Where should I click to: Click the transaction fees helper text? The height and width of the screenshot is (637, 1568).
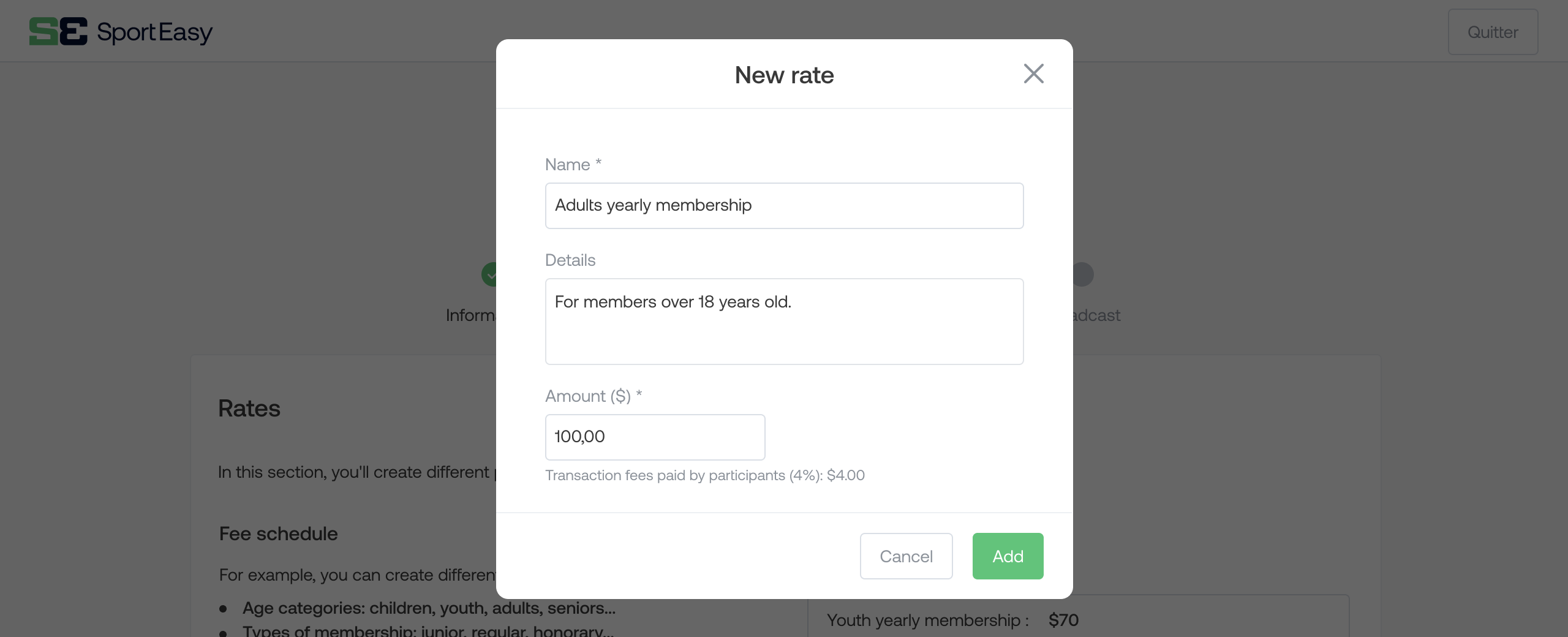[x=705, y=475]
